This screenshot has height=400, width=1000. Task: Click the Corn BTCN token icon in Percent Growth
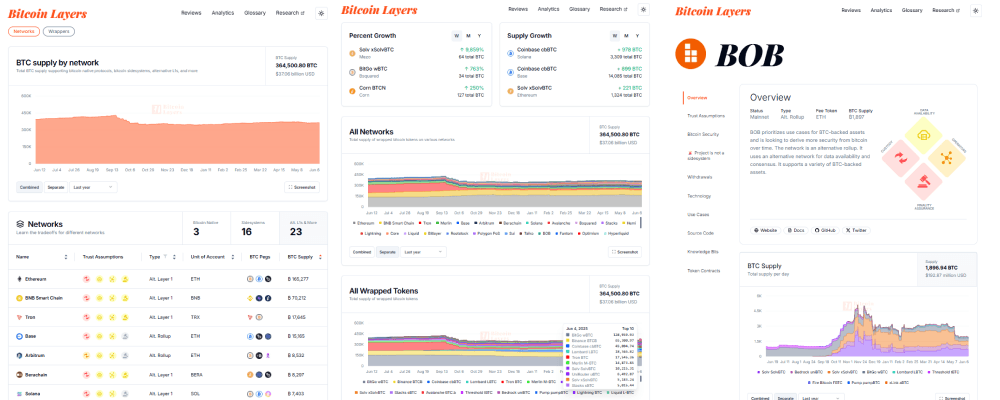click(352, 91)
